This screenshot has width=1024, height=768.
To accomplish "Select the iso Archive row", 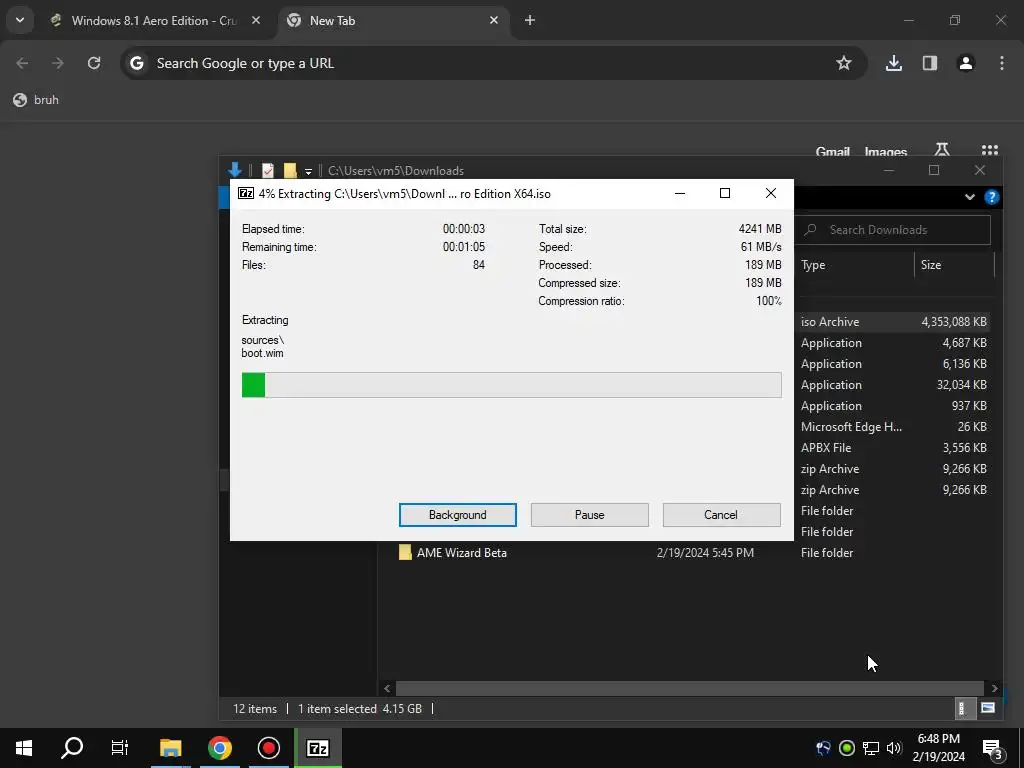I will 893,321.
